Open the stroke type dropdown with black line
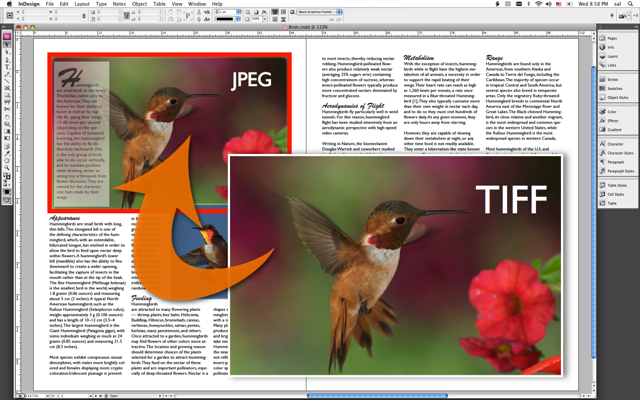 (239, 19)
